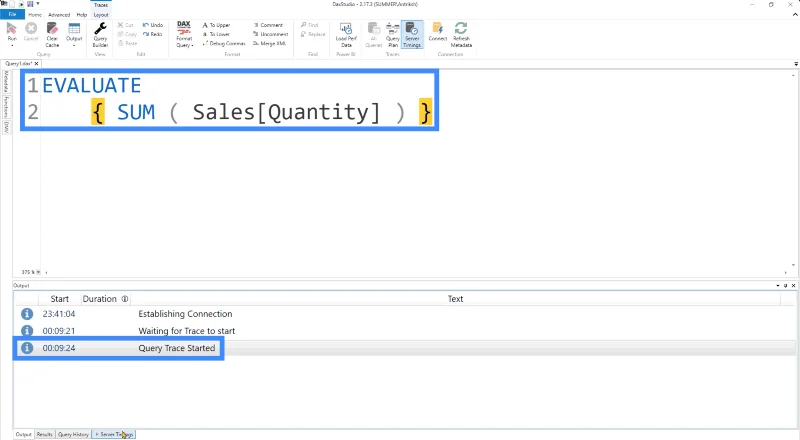
Task: Click Load Perf Data
Action: (346, 34)
